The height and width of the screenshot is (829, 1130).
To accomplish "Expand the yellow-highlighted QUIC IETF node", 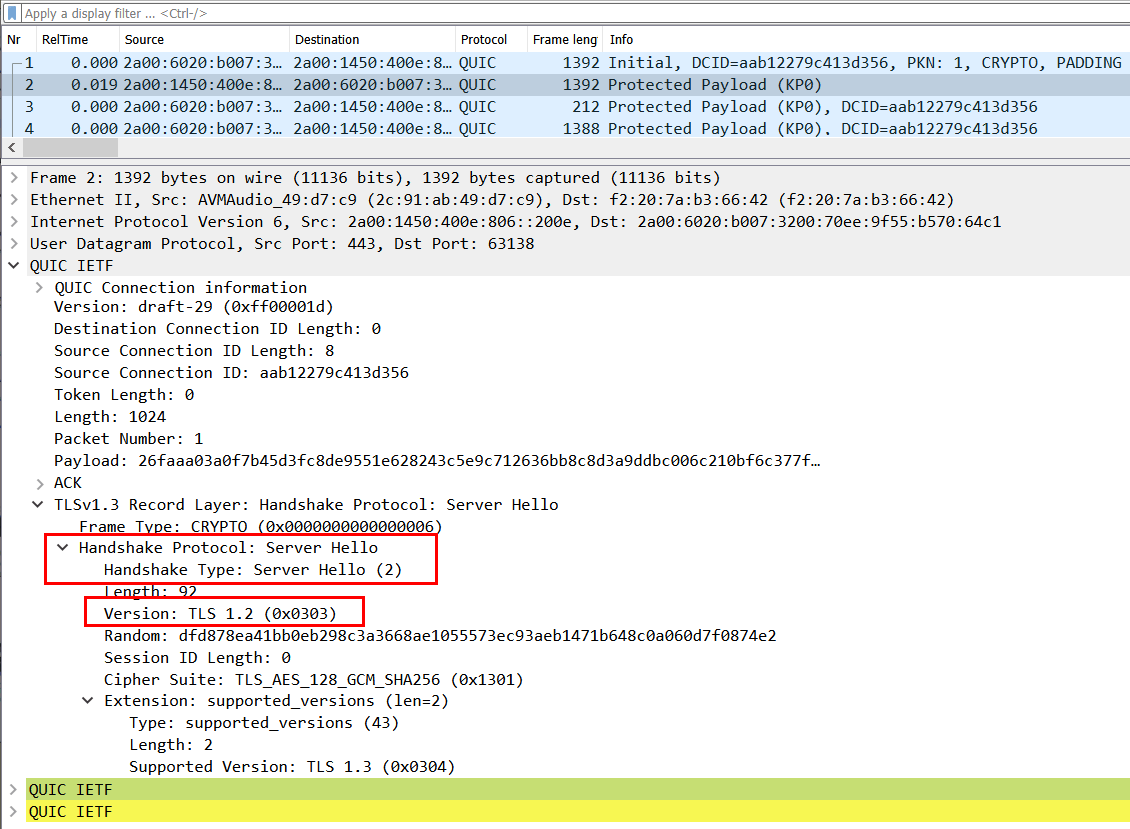I will [14, 812].
